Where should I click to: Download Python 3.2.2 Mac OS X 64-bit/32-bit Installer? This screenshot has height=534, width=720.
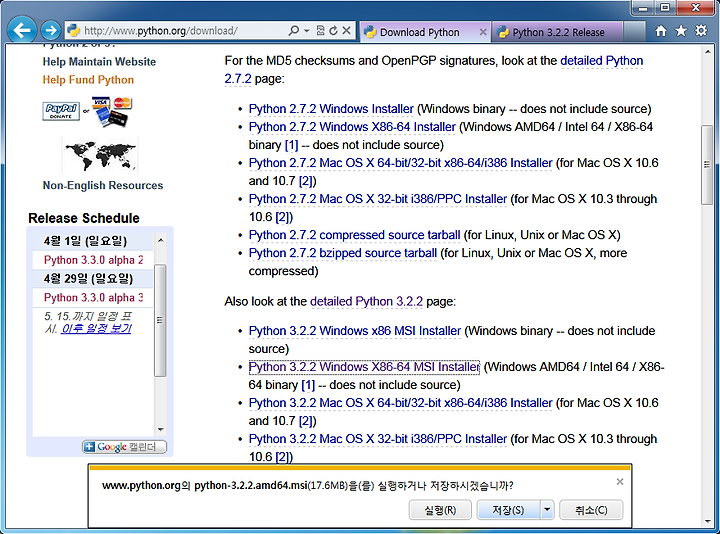400,403
